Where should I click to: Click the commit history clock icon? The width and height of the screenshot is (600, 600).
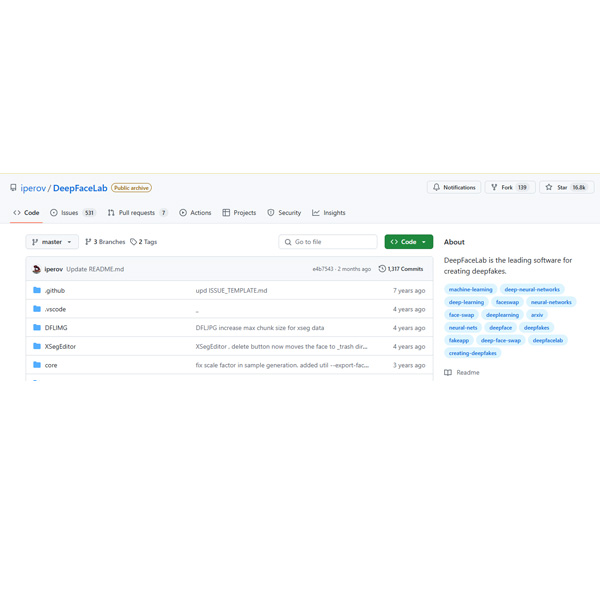point(382,269)
